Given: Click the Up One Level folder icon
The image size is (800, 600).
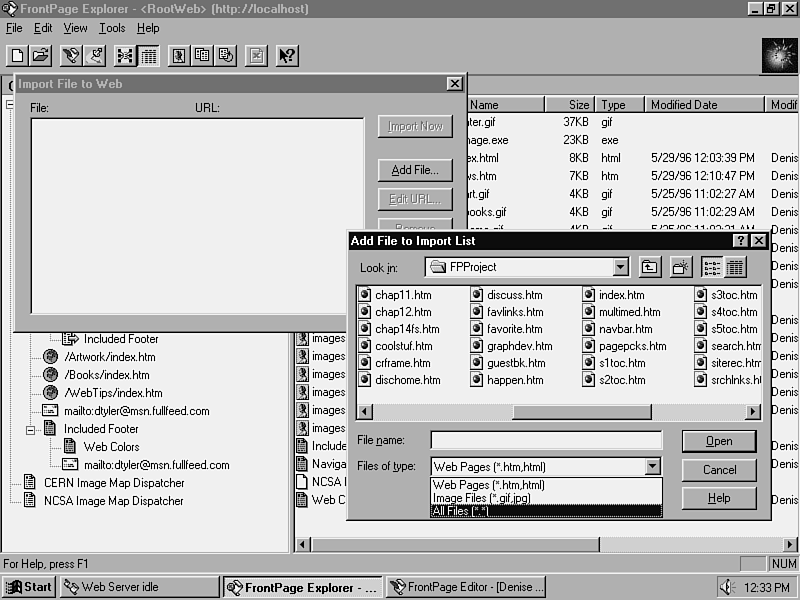Looking at the screenshot, I should coord(651,267).
